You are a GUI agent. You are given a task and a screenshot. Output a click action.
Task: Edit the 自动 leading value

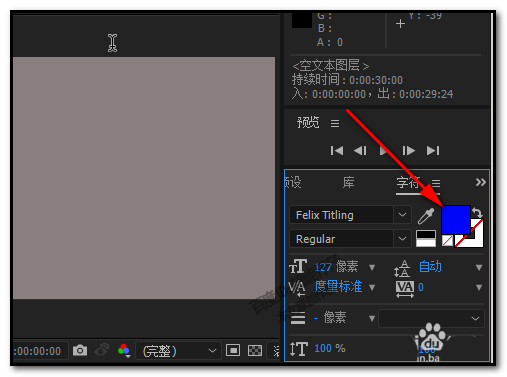(x=430, y=267)
